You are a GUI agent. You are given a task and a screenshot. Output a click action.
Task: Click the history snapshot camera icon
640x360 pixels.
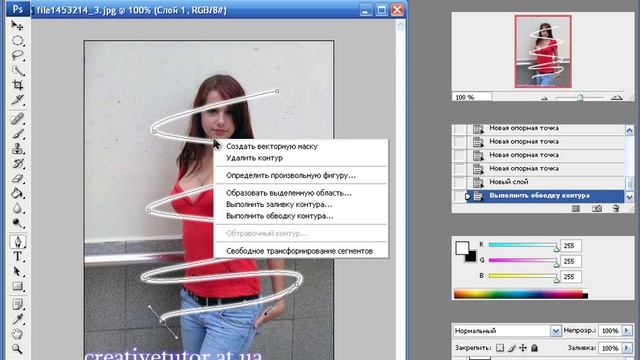597,209
